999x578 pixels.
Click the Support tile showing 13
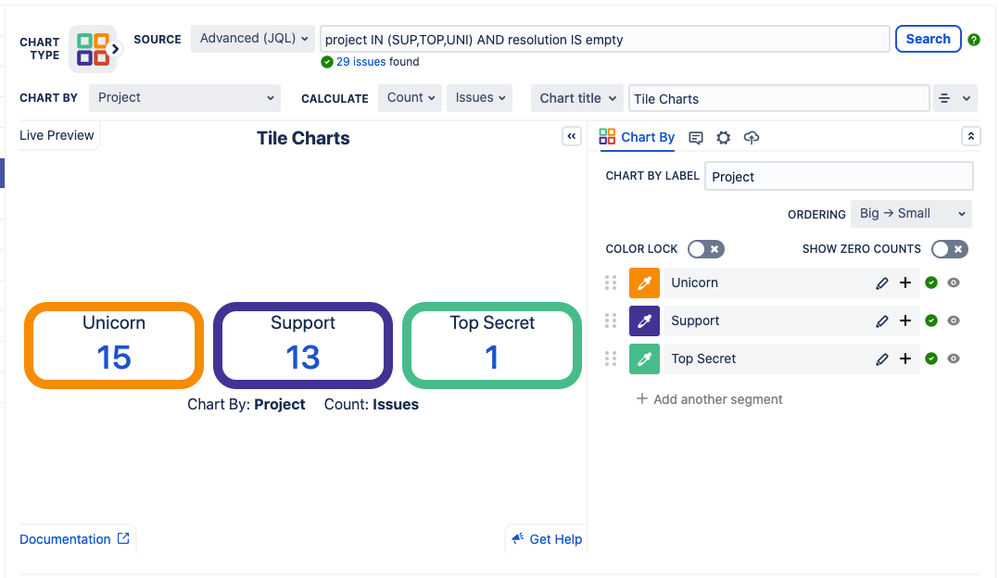(303, 345)
